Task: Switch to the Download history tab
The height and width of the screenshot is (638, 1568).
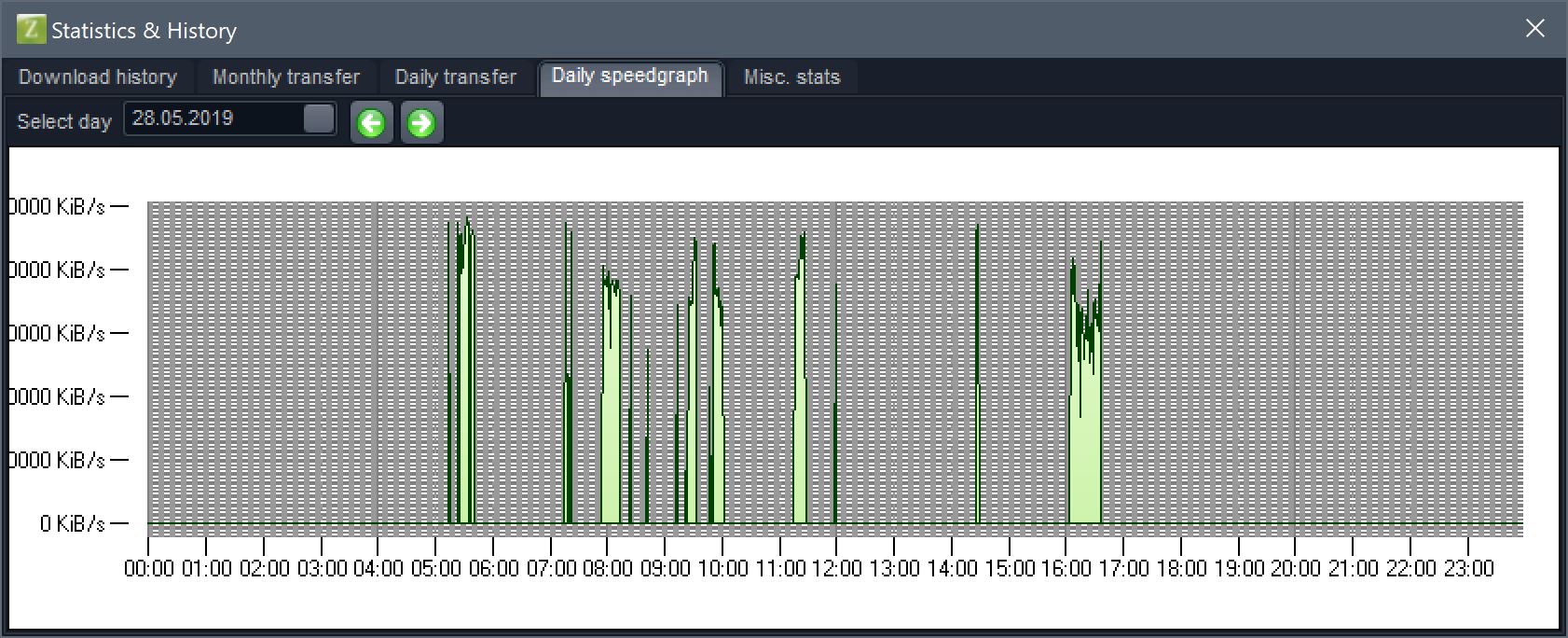Action: point(98,77)
